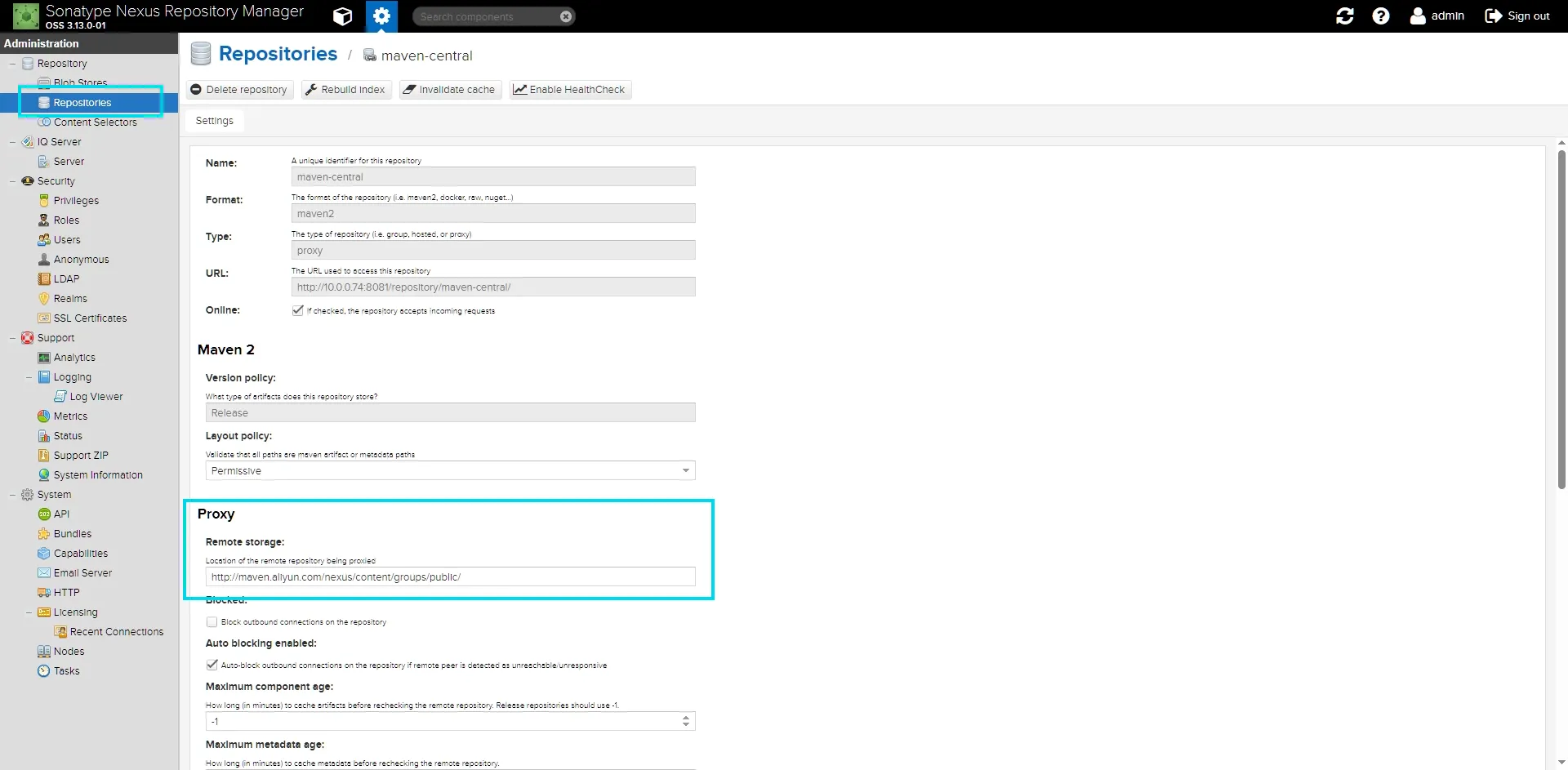Viewport: 1568px width, 770px height.
Task: Click the Metrics pie chart icon
Action: tap(44, 416)
